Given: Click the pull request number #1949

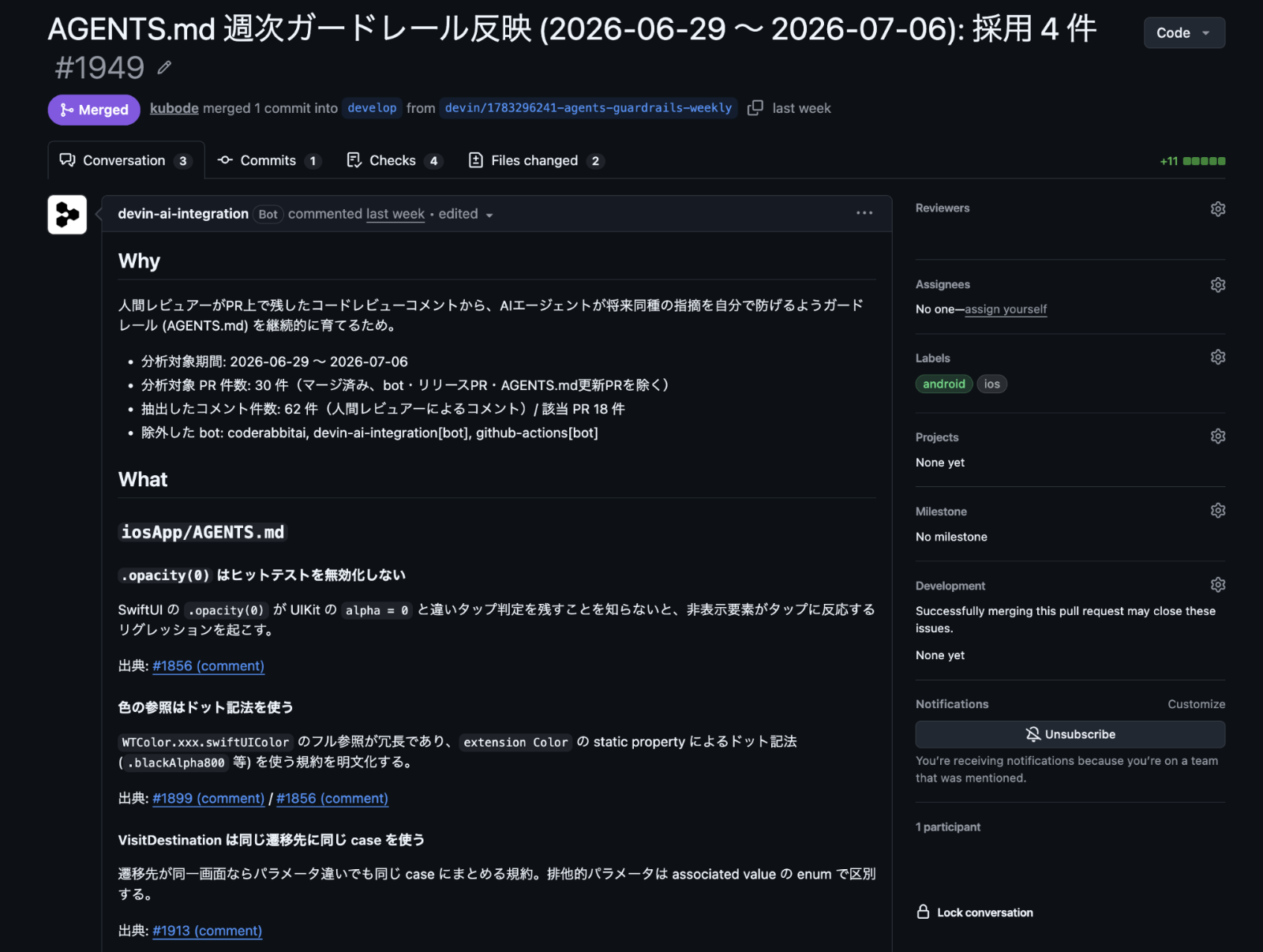Looking at the screenshot, I should tap(99, 68).
